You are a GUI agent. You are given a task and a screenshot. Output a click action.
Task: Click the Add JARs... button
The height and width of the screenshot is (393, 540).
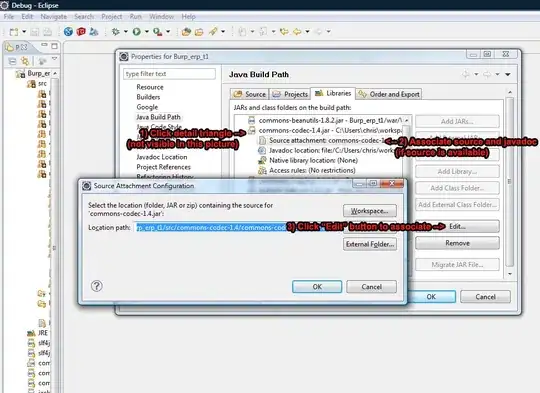click(457, 121)
